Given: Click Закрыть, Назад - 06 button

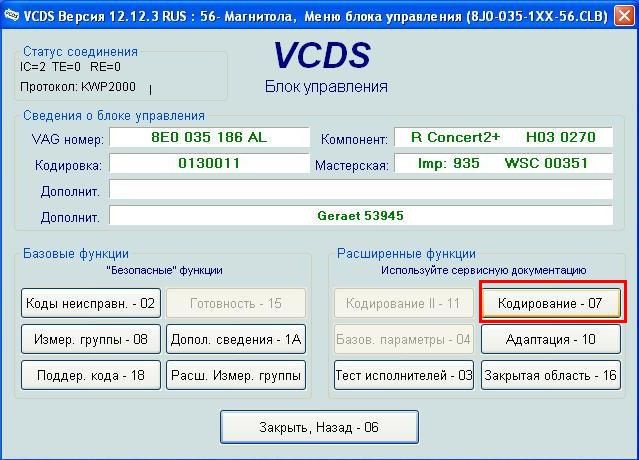Looking at the screenshot, I should 319,427.
